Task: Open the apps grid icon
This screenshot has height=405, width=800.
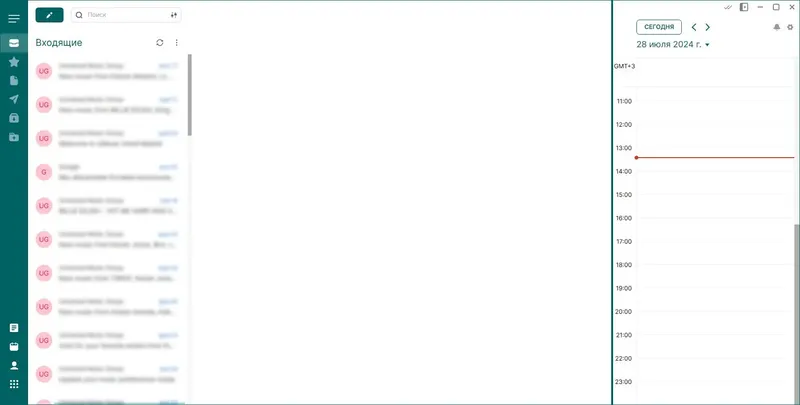Action: pyautogui.click(x=14, y=384)
